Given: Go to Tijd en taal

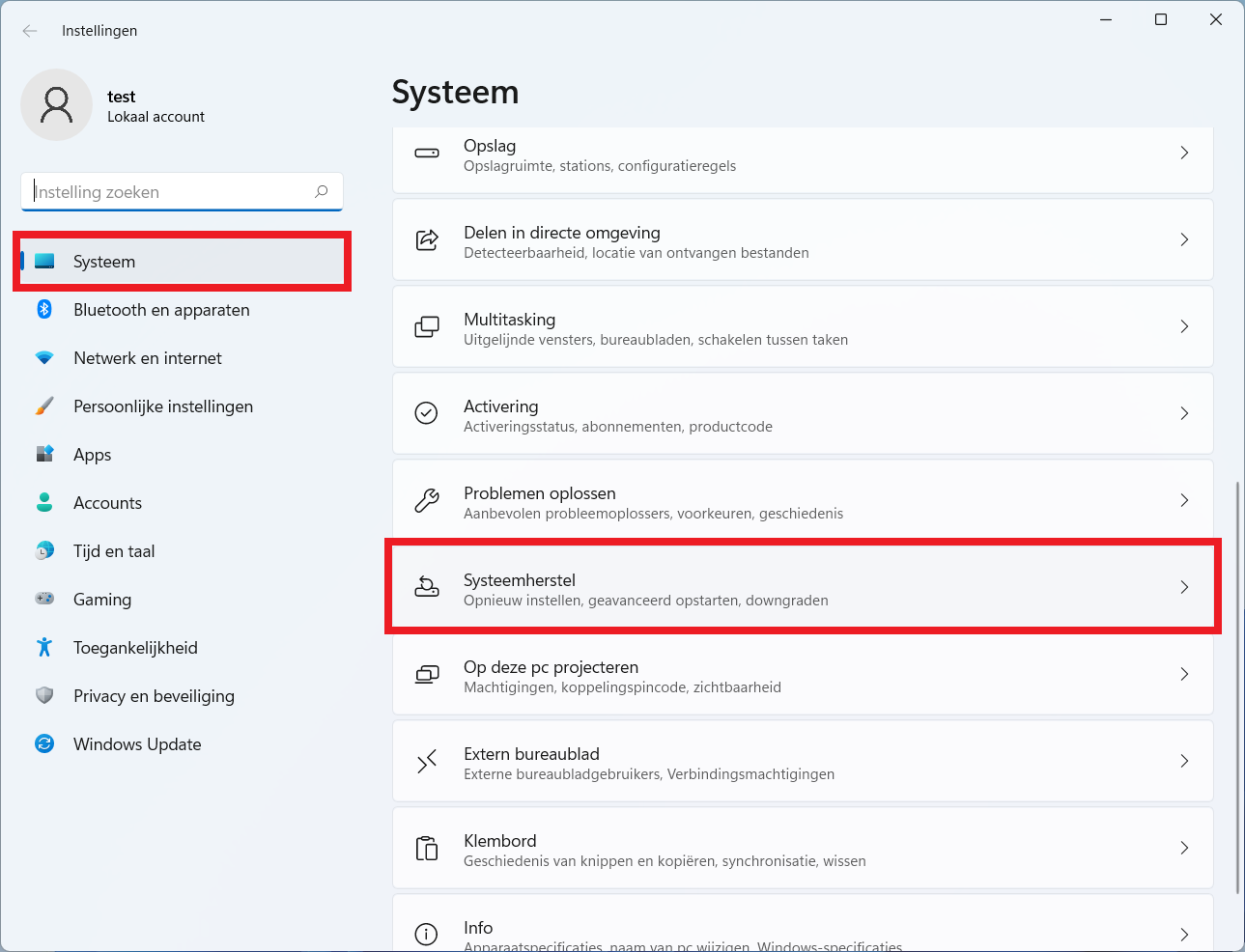Looking at the screenshot, I should (x=182, y=550).
